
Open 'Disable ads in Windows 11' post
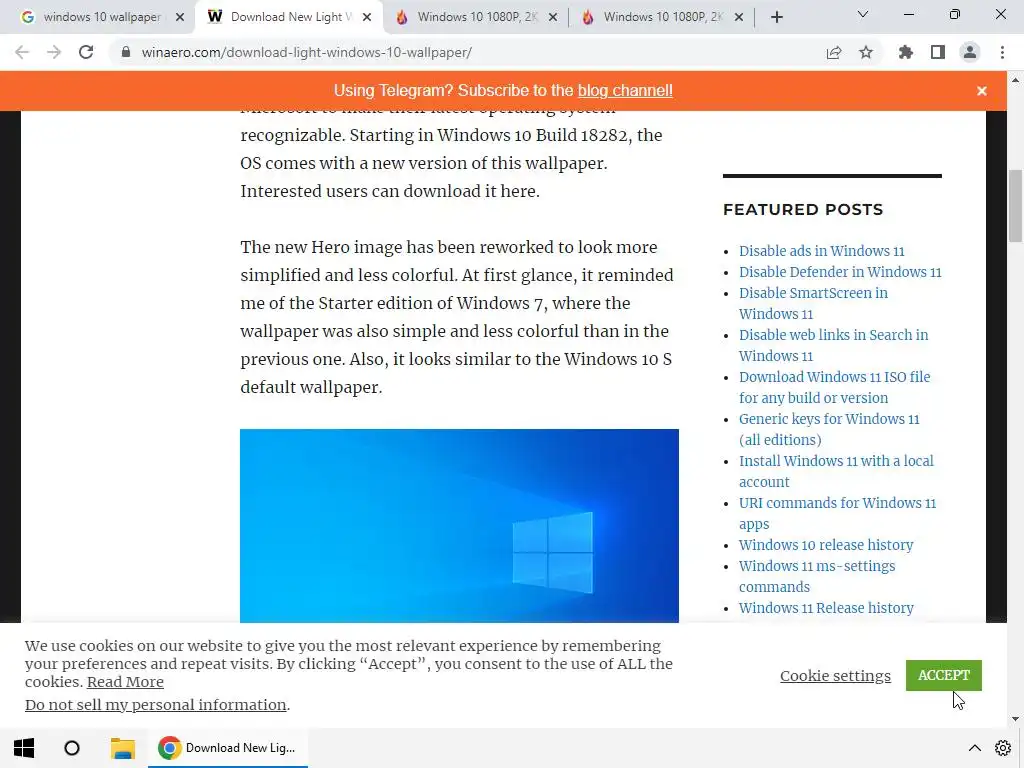pyautogui.click(x=822, y=251)
